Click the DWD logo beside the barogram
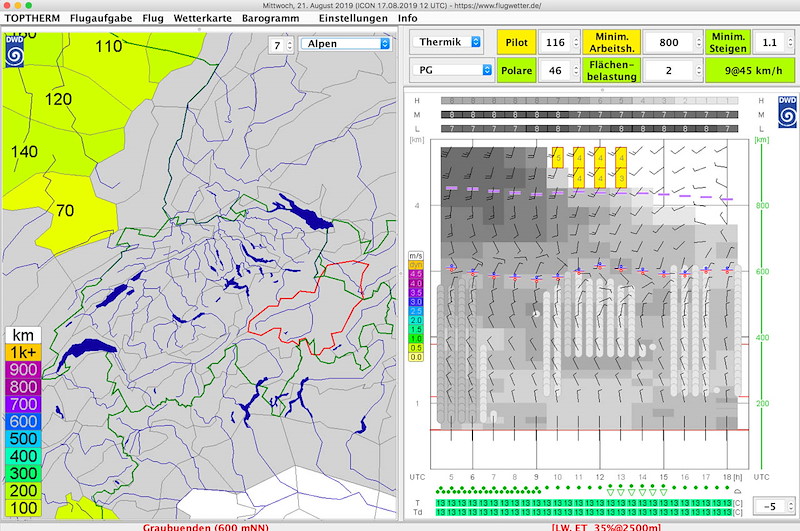The width and height of the screenshot is (800, 531). [x=787, y=112]
